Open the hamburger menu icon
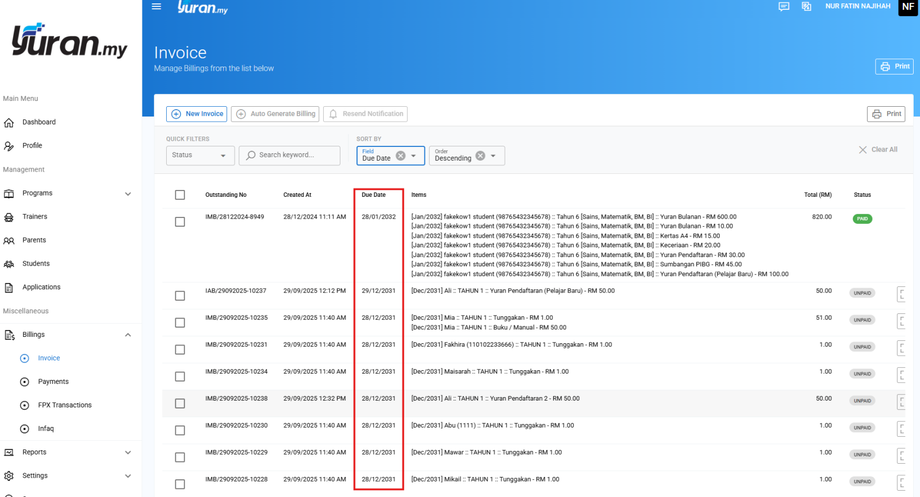 [x=156, y=7]
